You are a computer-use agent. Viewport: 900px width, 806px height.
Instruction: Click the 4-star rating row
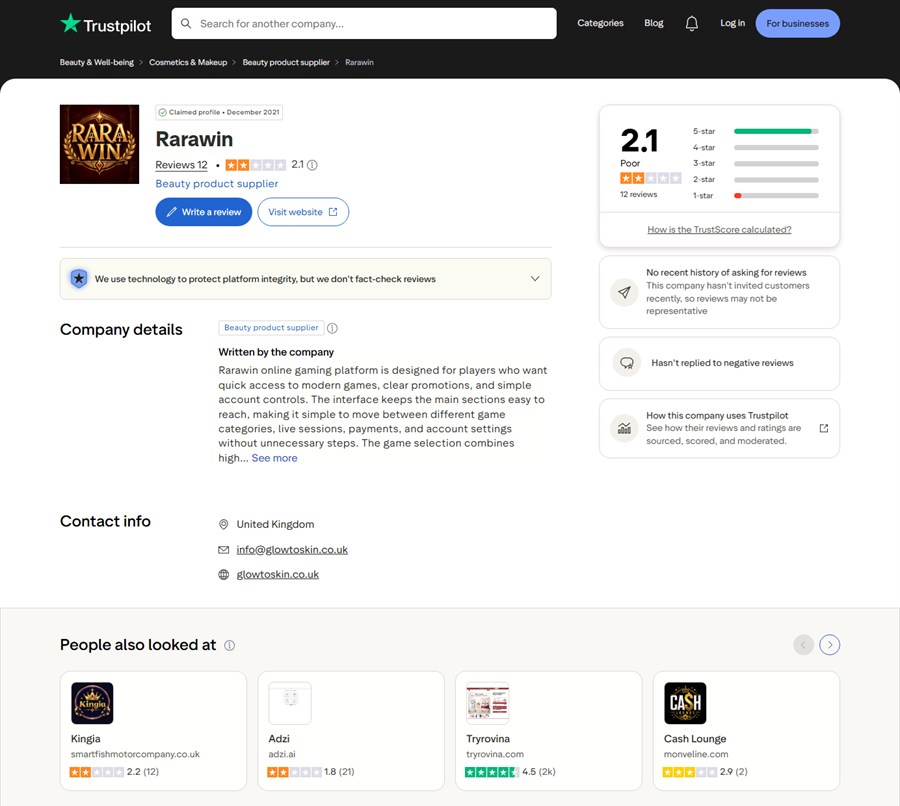click(x=755, y=148)
